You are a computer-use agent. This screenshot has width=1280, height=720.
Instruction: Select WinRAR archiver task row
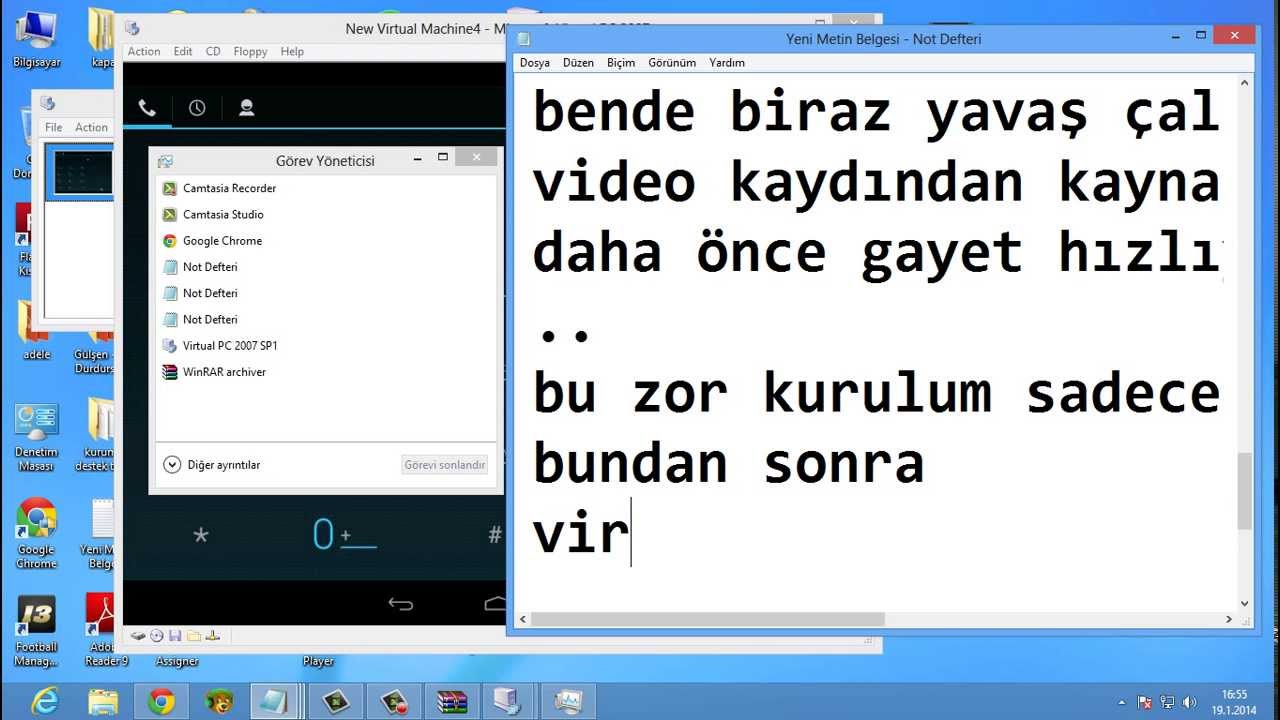click(326, 372)
